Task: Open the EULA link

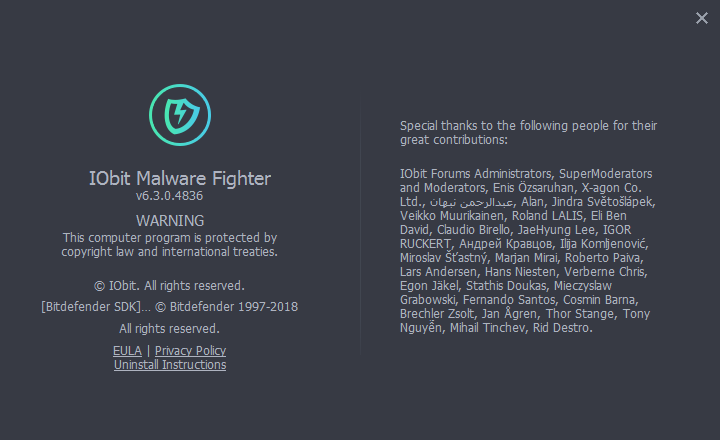Action: (x=127, y=351)
